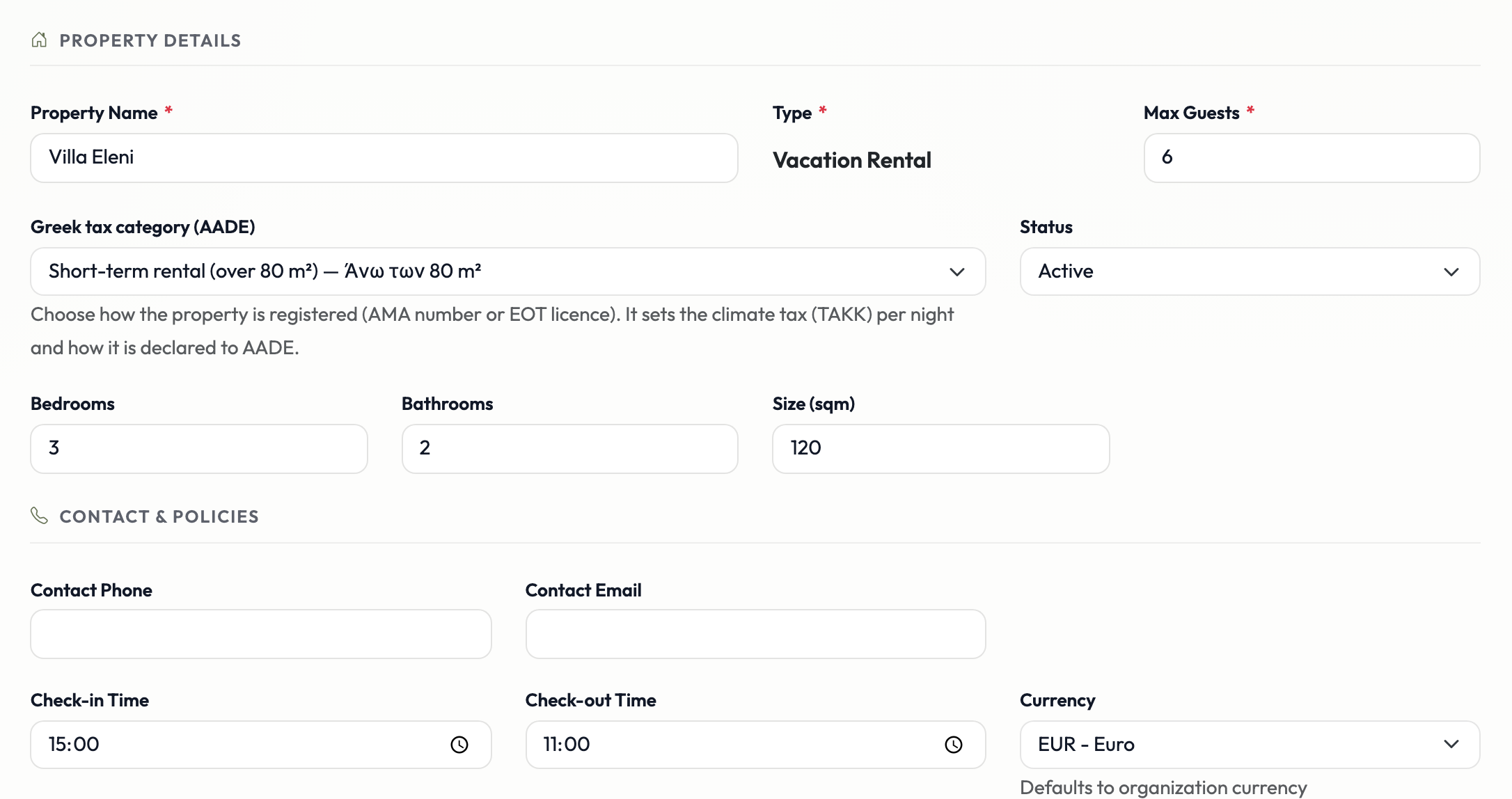Viewport: 1512px width, 799px height.
Task: Click the Max Guests input field
Action: pyautogui.click(x=1312, y=158)
